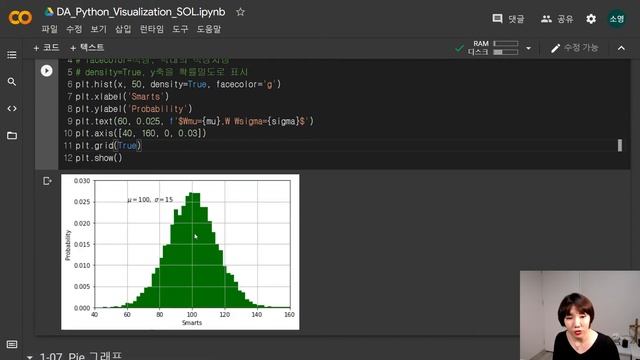Click the connected checkmark icon beside RAM
Screen dimensions: 640x360
click(x=459, y=48)
